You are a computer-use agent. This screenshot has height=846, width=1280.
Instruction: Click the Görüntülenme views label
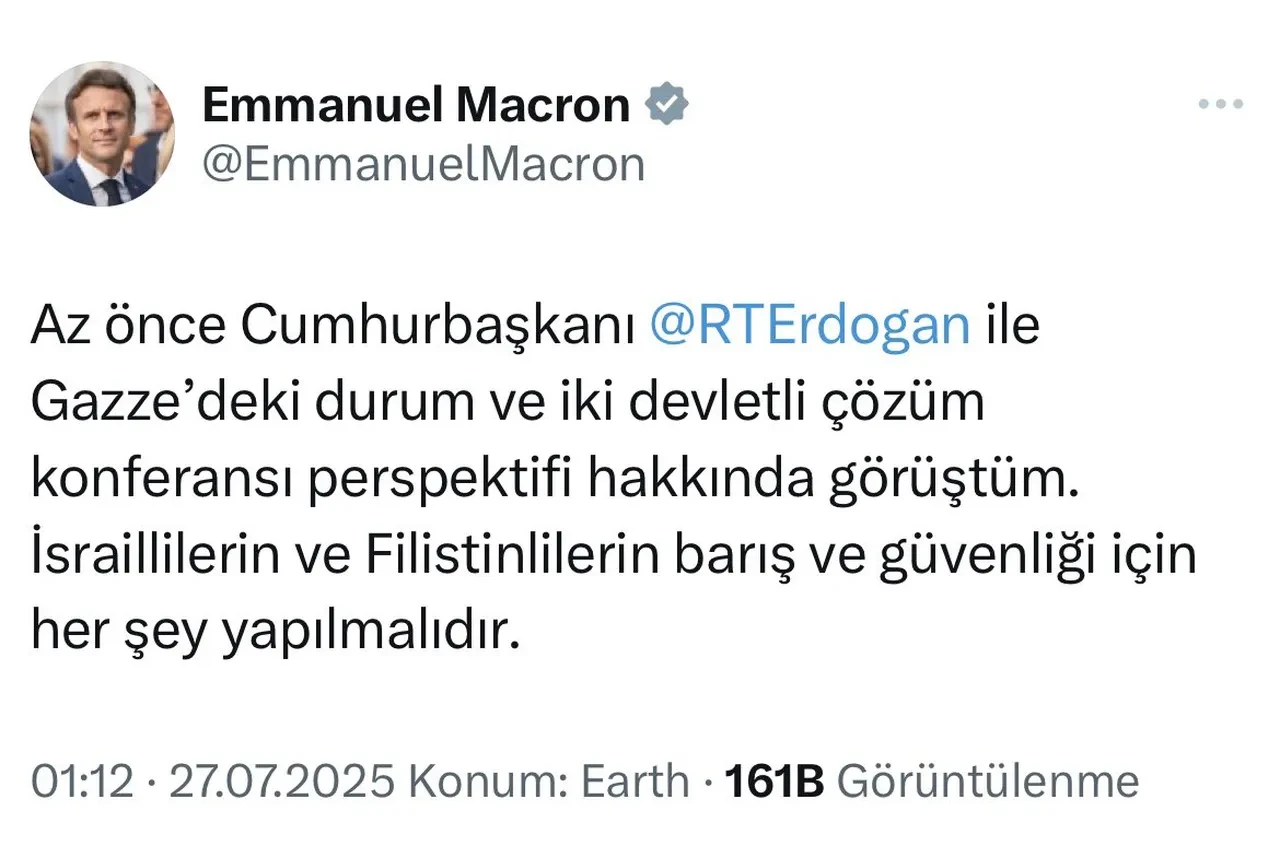tap(987, 781)
